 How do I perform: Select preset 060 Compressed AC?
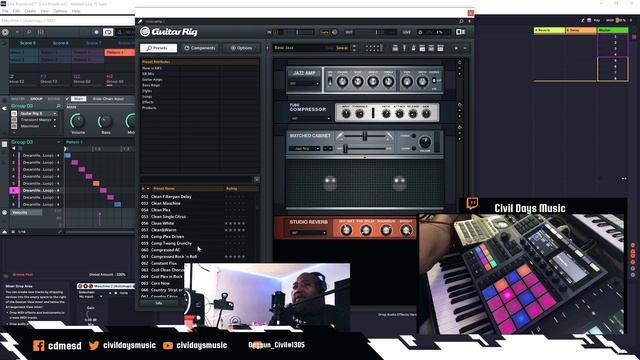coord(199,250)
